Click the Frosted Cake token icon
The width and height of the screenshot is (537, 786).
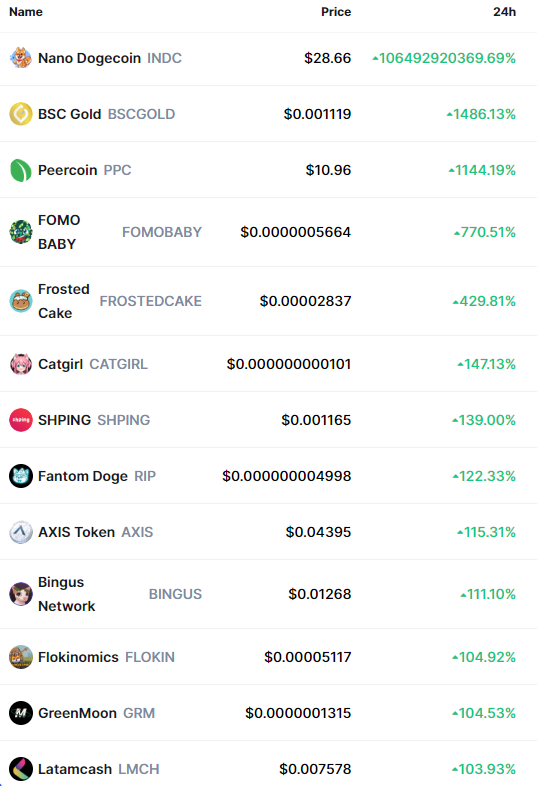(21, 301)
